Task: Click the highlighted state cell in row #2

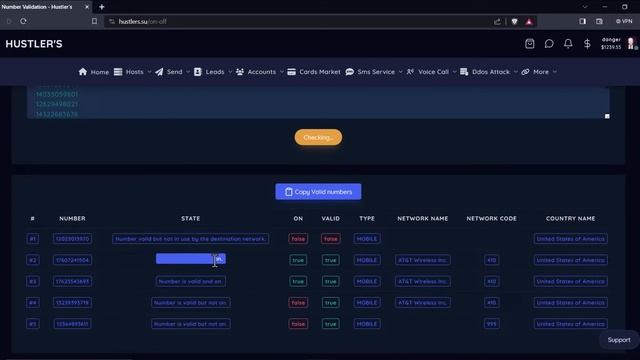Action: pos(191,259)
